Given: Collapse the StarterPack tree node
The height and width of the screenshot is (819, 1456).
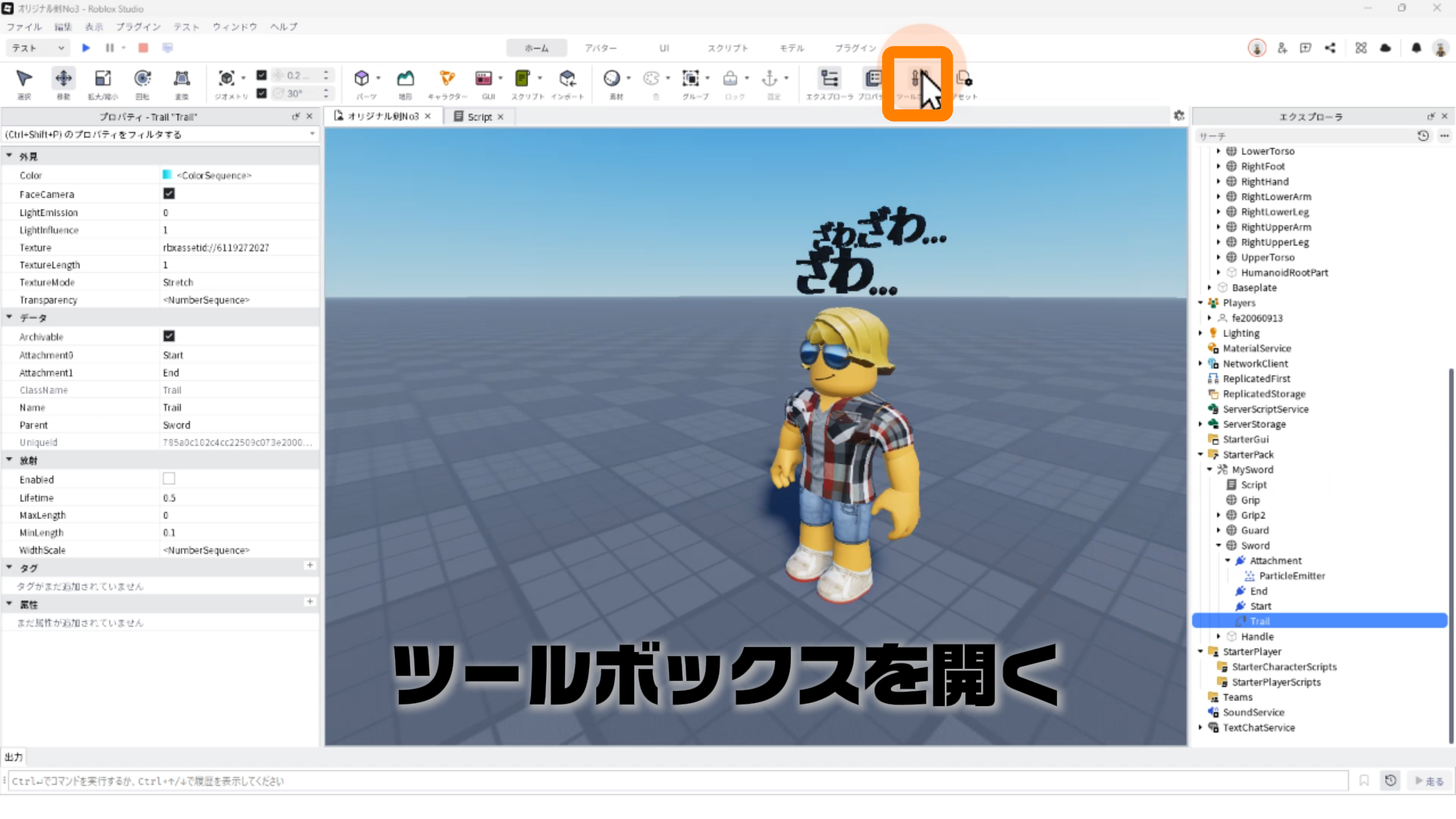Looking at the screenshot, I should pos(1200,454).
